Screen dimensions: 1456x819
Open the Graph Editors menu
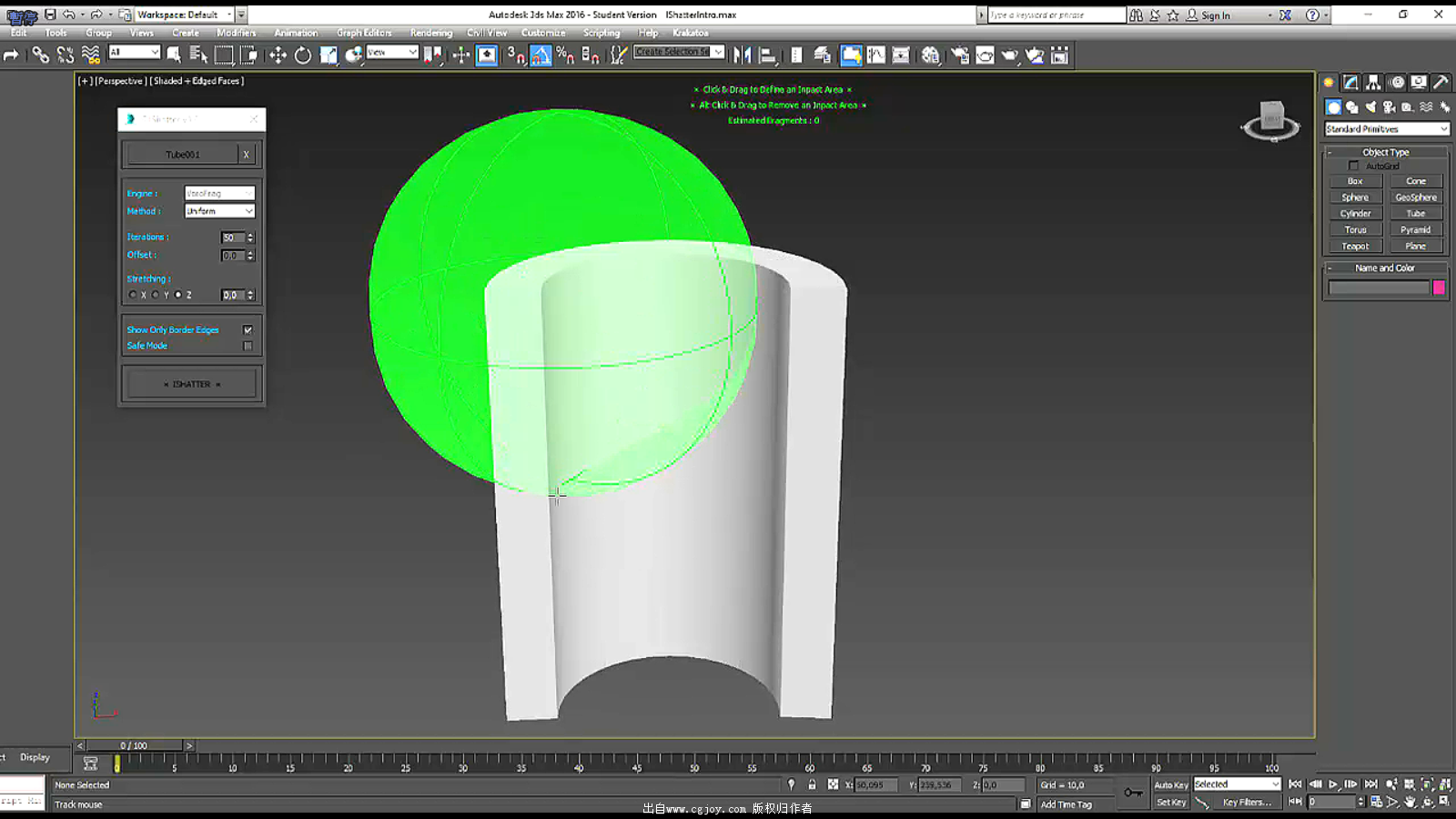click(x=364, y=33)
